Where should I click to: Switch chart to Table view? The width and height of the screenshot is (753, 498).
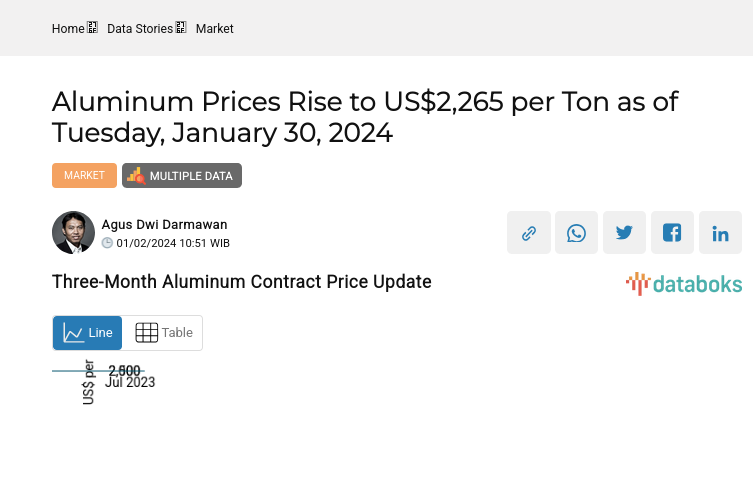163,333
